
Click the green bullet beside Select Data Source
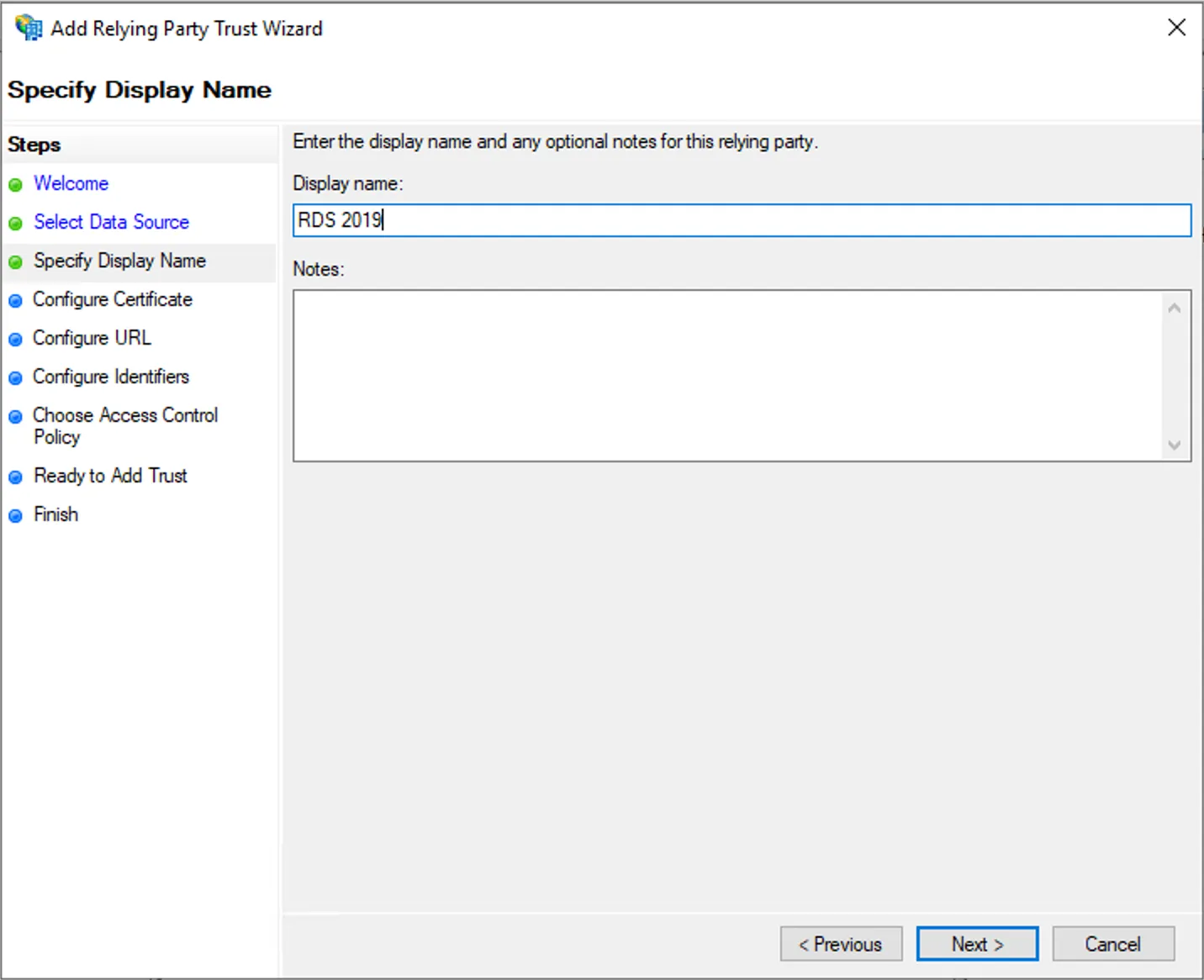(15, 224)
